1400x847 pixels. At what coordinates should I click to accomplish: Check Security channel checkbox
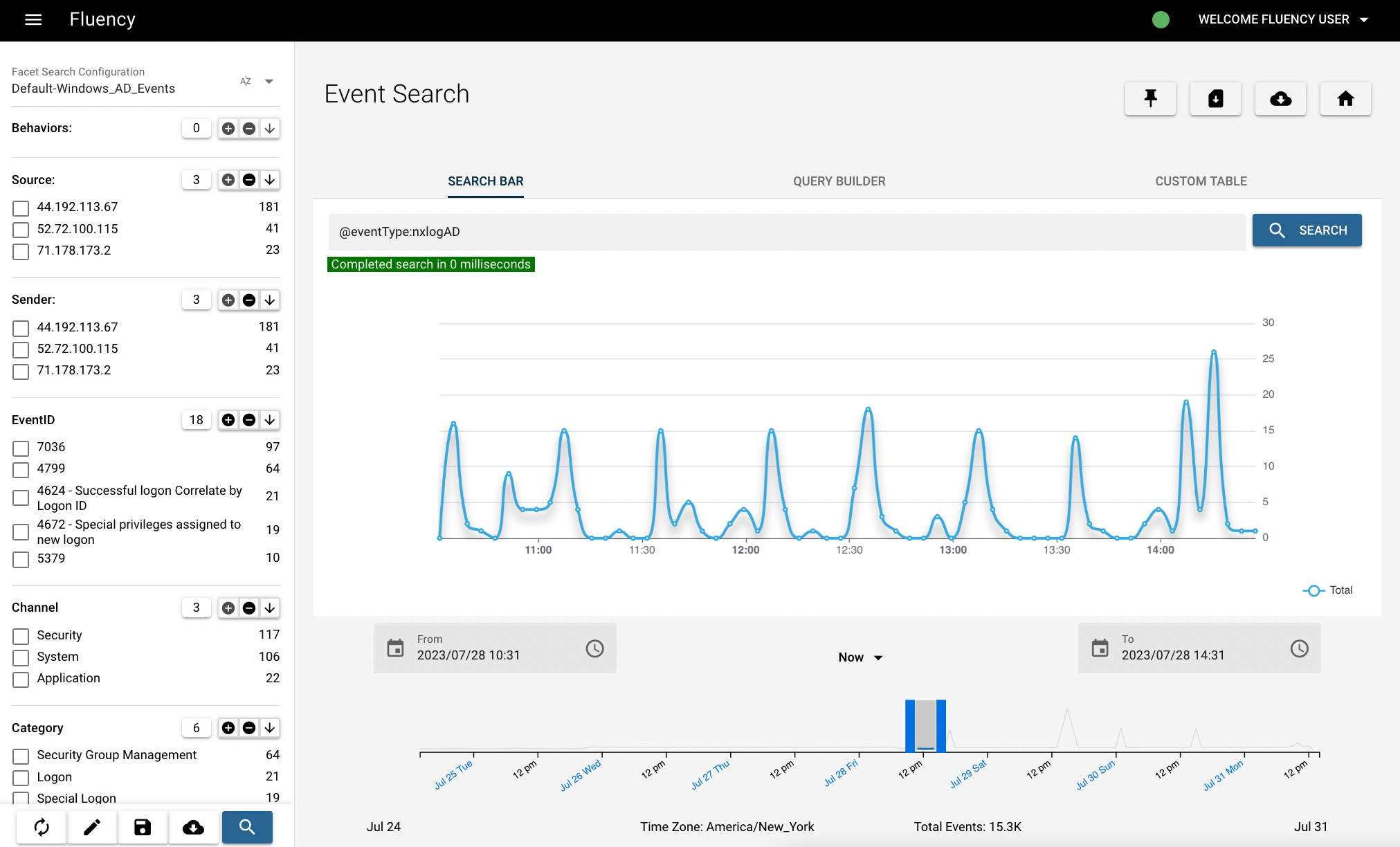click(x=21, y=636)
